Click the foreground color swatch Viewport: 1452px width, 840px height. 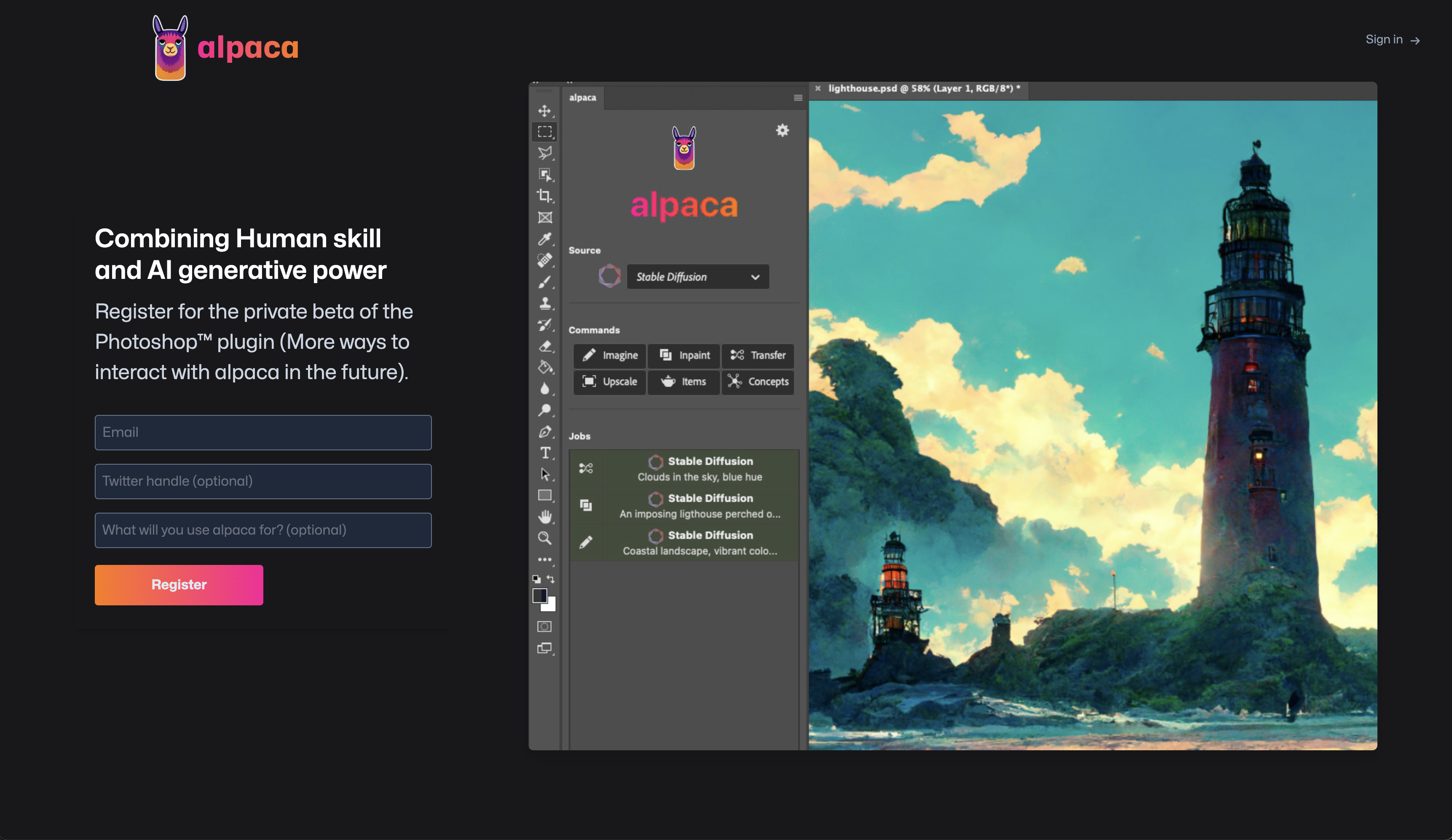pos(539,595)
